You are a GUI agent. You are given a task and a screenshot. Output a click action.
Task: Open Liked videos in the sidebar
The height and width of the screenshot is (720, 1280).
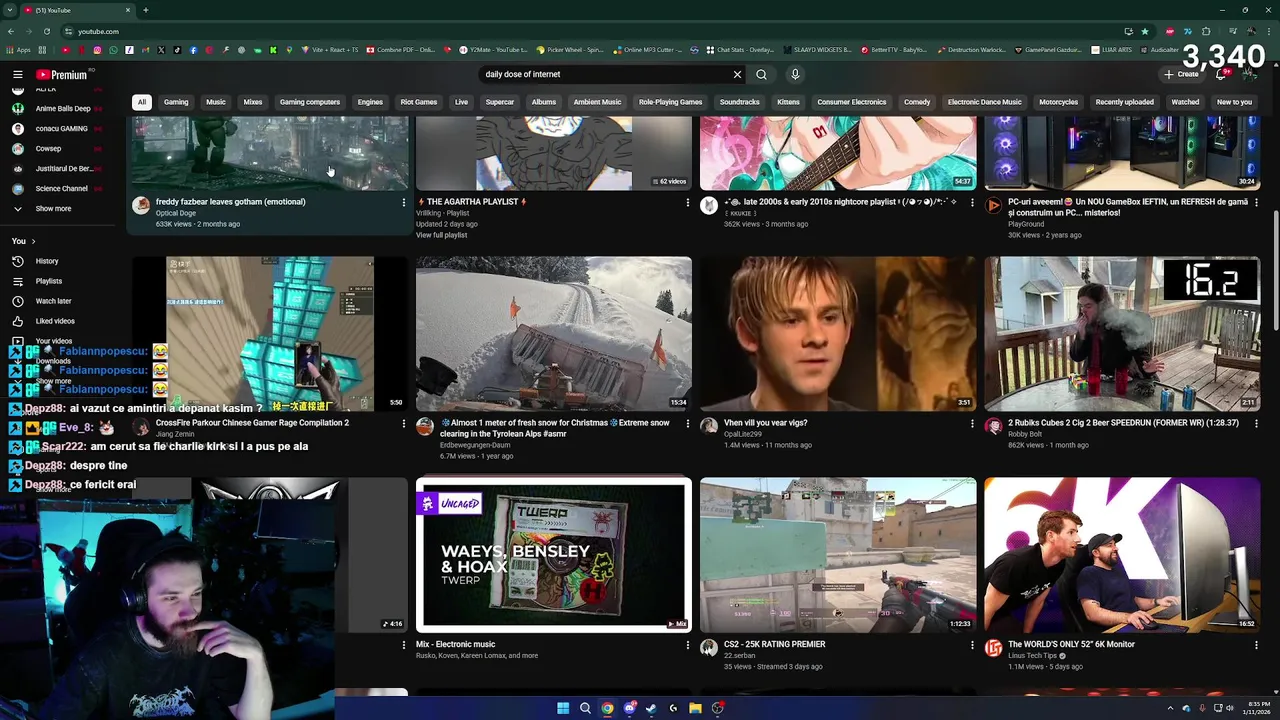pyautogui.click(x=55, y=321)
